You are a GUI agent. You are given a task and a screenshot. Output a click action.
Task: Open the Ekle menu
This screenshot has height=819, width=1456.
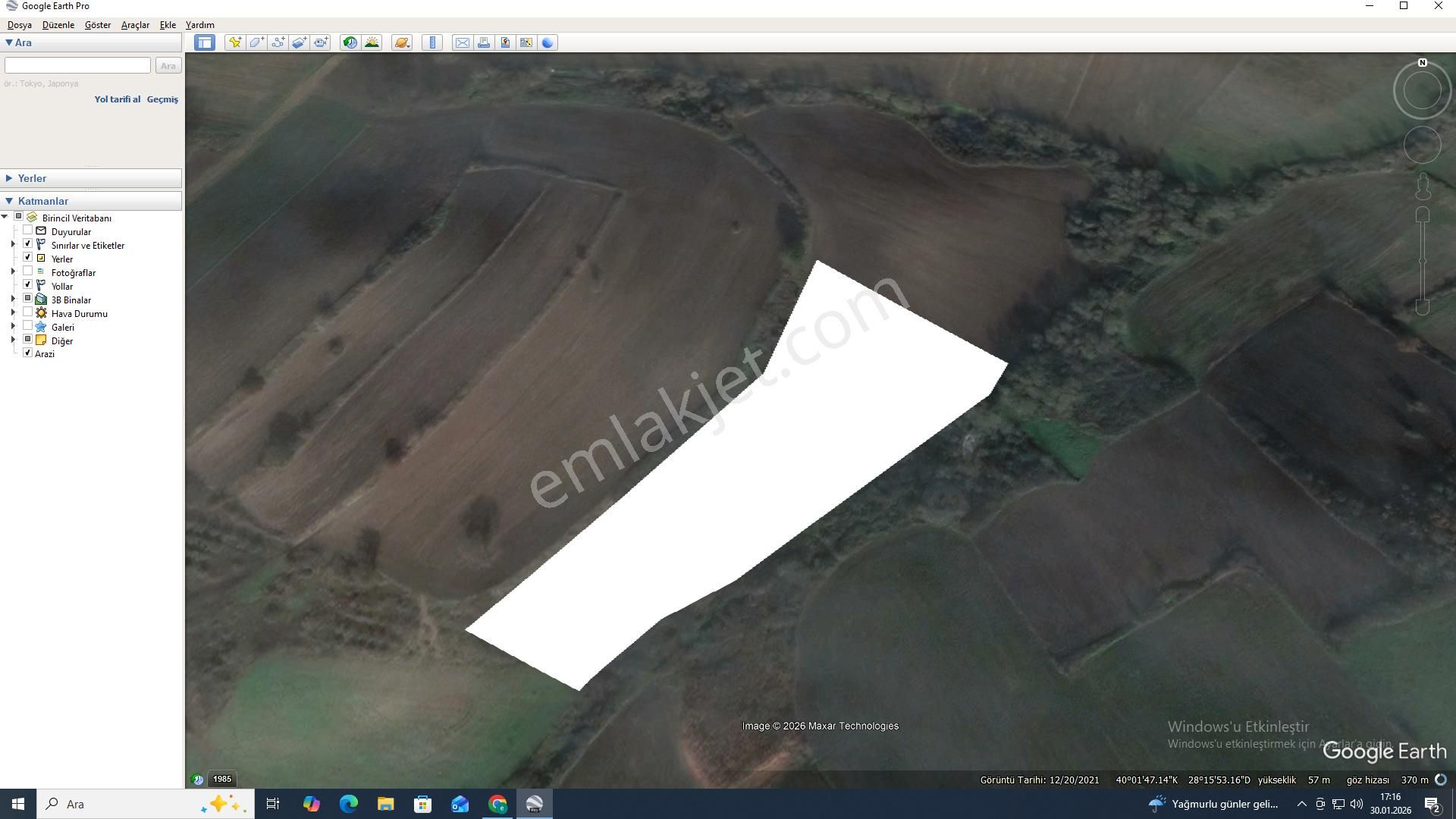(168, 25)
